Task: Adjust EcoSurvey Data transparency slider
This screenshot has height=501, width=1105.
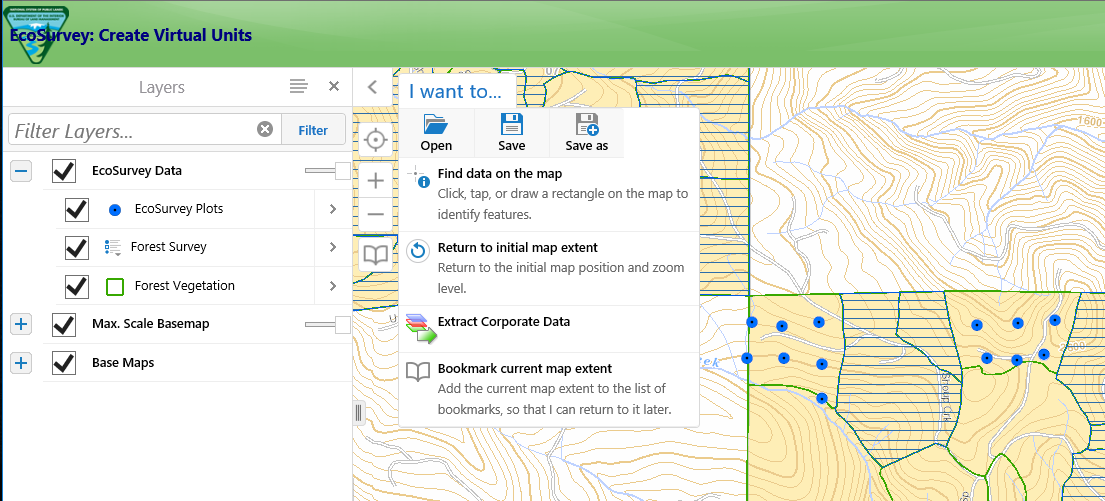Action: (342, 171)
